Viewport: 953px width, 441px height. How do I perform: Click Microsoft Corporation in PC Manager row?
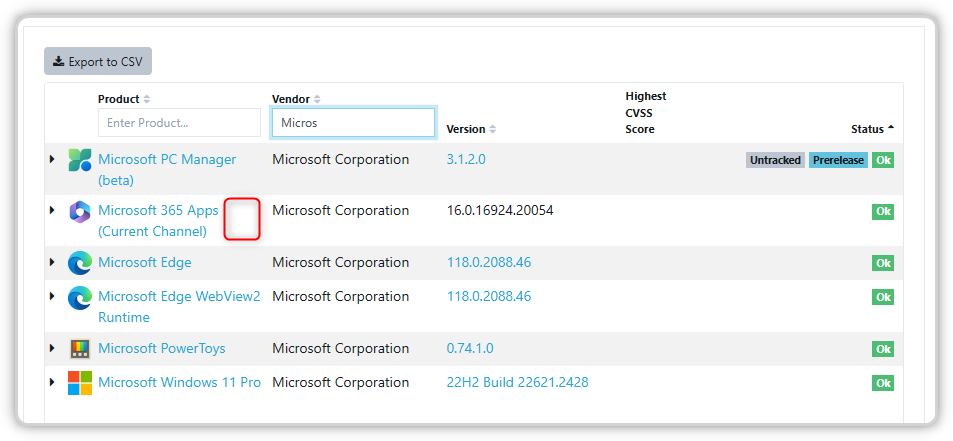(340, 159)
